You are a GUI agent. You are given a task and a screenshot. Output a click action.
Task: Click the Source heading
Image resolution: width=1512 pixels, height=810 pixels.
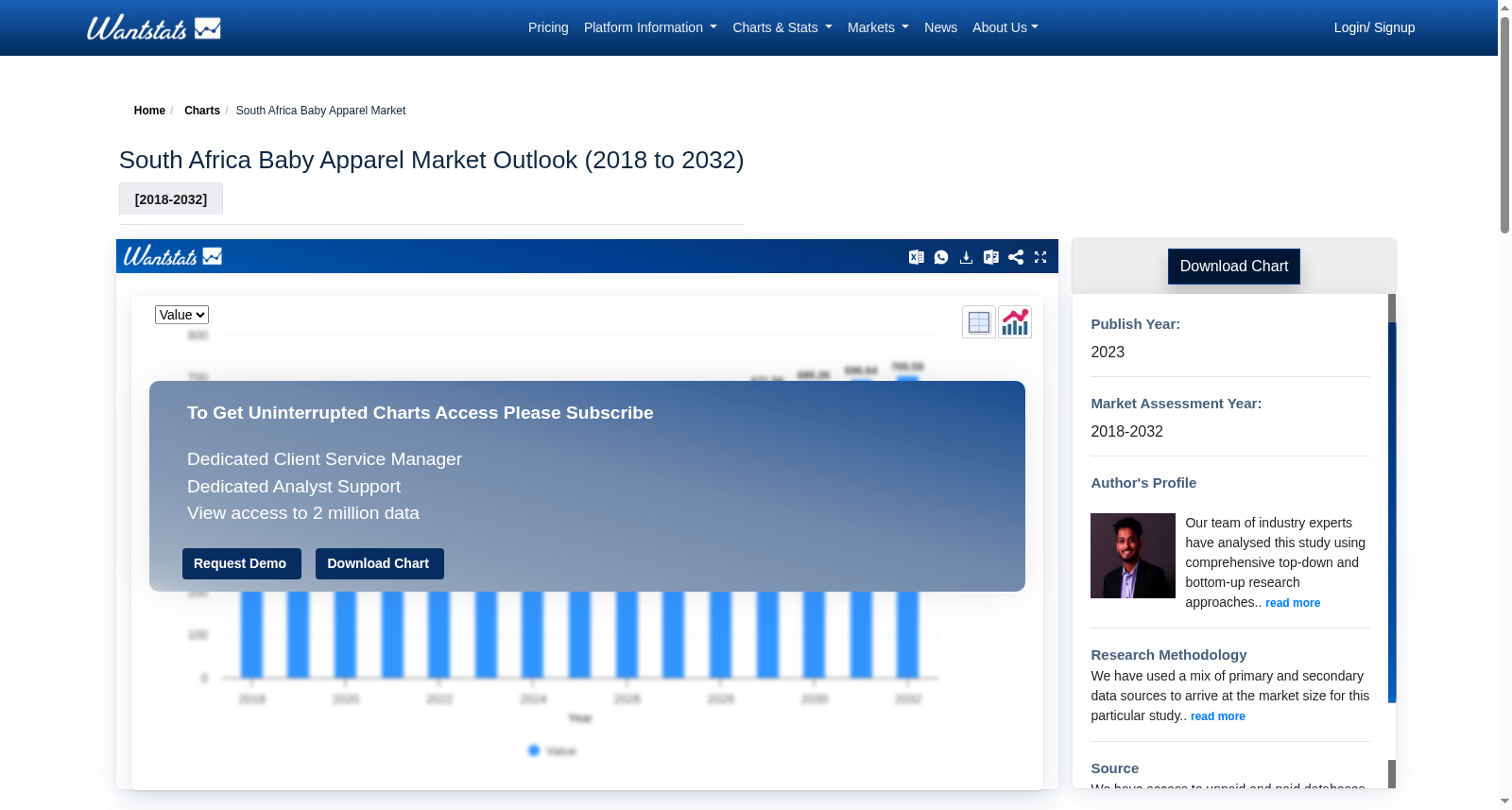[x=1114, y=768]
